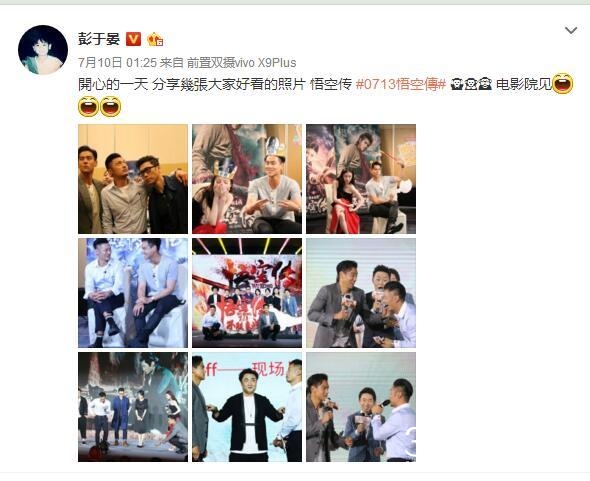Open the username 彭于晏 profile link
Image resolution: width=590 pixels, height=481 pixels.
pyautogui.click(x=99, y=39)
